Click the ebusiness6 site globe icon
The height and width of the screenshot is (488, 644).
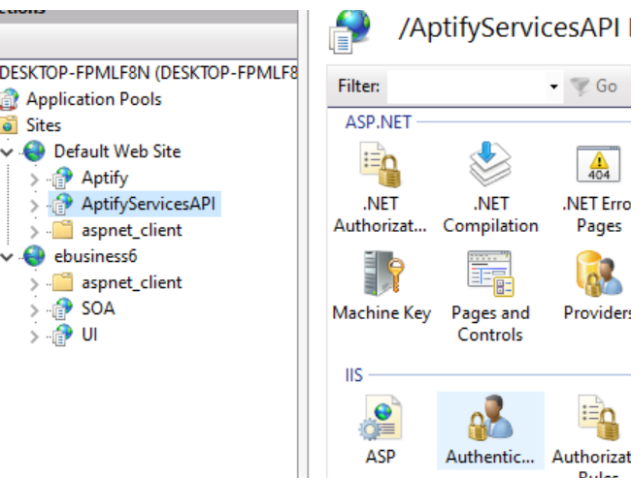[34, 256]
